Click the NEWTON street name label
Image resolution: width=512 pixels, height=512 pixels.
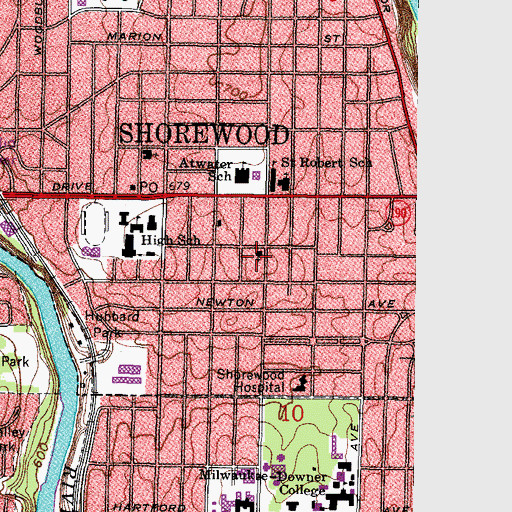pyautogui.click(x=225, y=302)
